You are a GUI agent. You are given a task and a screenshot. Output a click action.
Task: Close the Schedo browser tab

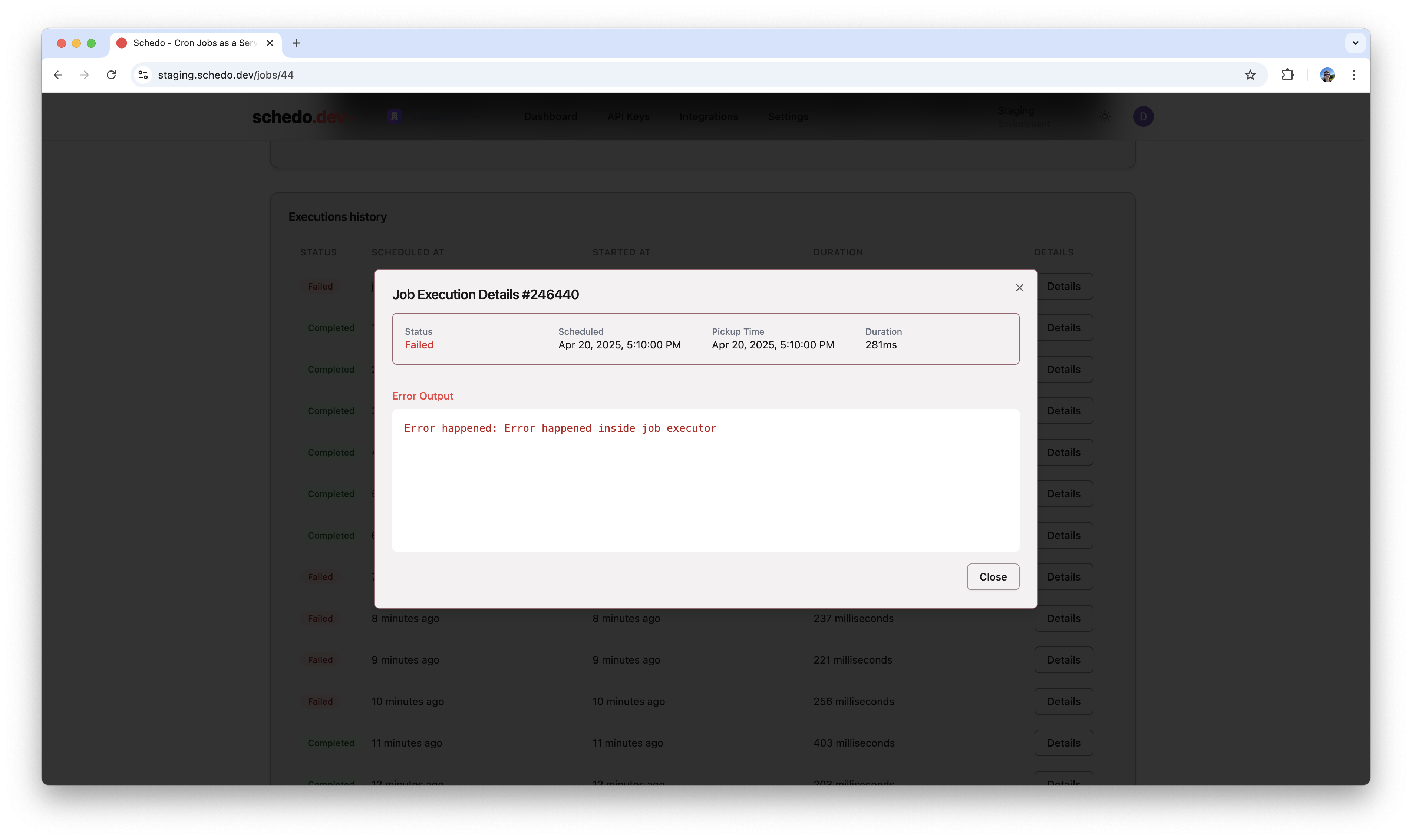click(x=270, y=43)
